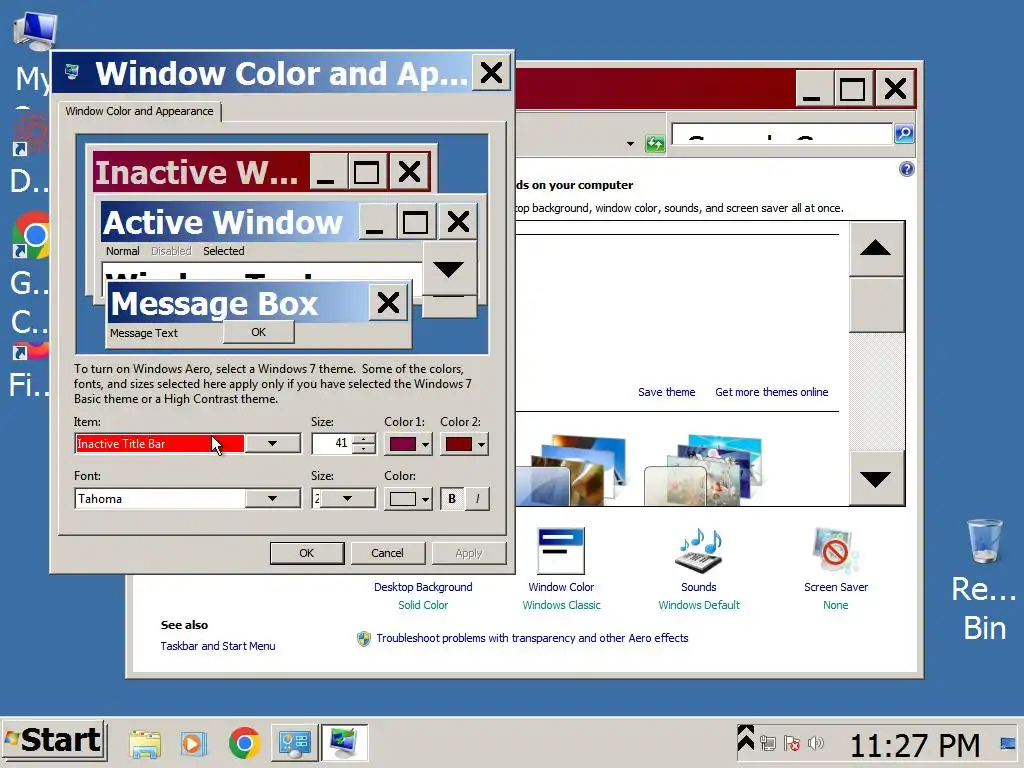Open the Sounds icon in Personalization
The width and height of the screenshot is (1024, 768).
point(699,551)
